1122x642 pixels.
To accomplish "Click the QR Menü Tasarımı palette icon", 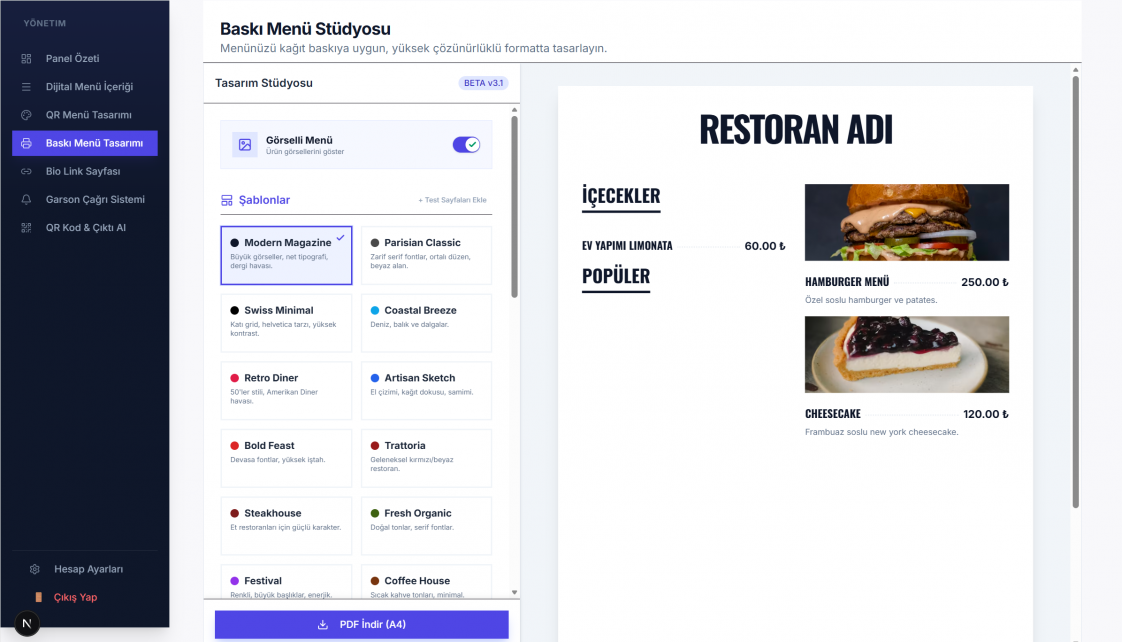I will (27, 115).
